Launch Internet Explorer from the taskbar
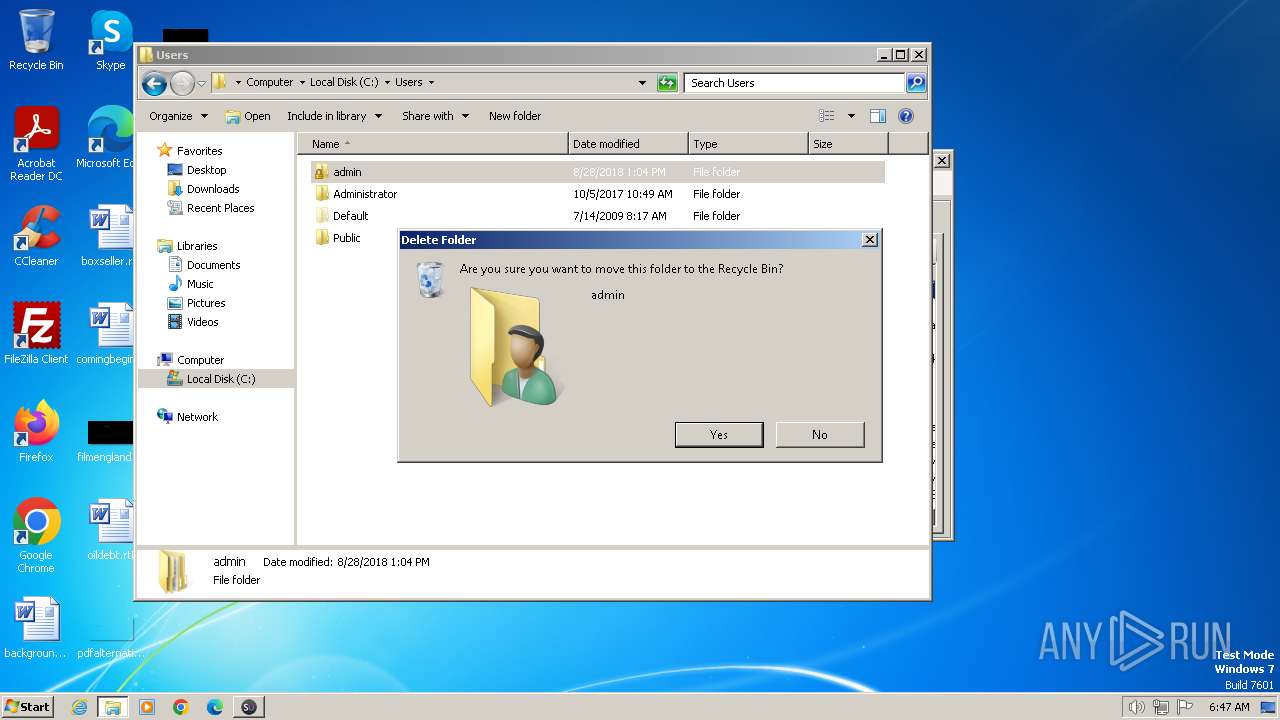The width and height of the screenshot is (1280, 720). pyautogui.click(x=80, y=707)
